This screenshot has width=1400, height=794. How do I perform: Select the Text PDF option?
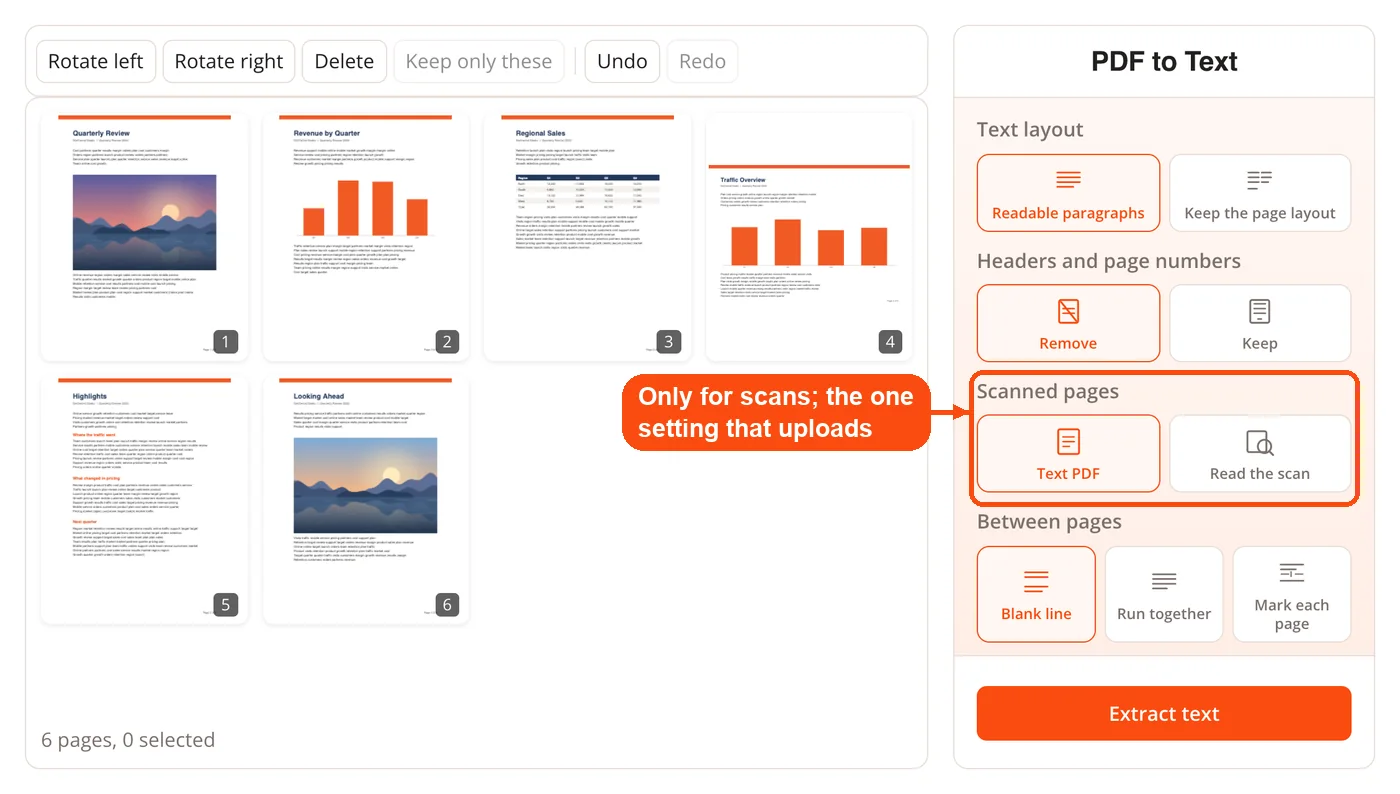click(x=1068, y=454)
